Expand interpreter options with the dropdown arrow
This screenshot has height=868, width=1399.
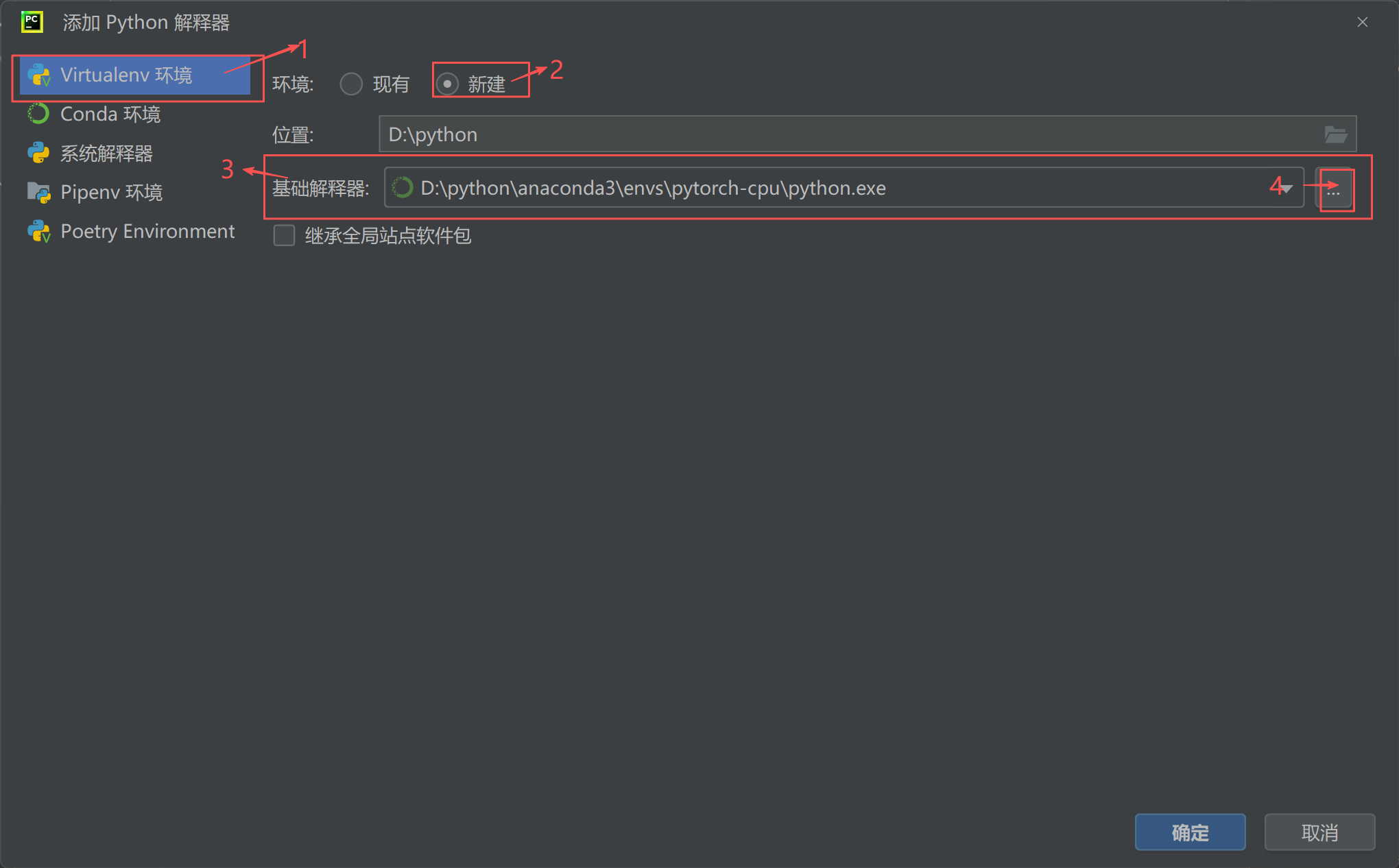[x=1287, y=187]
